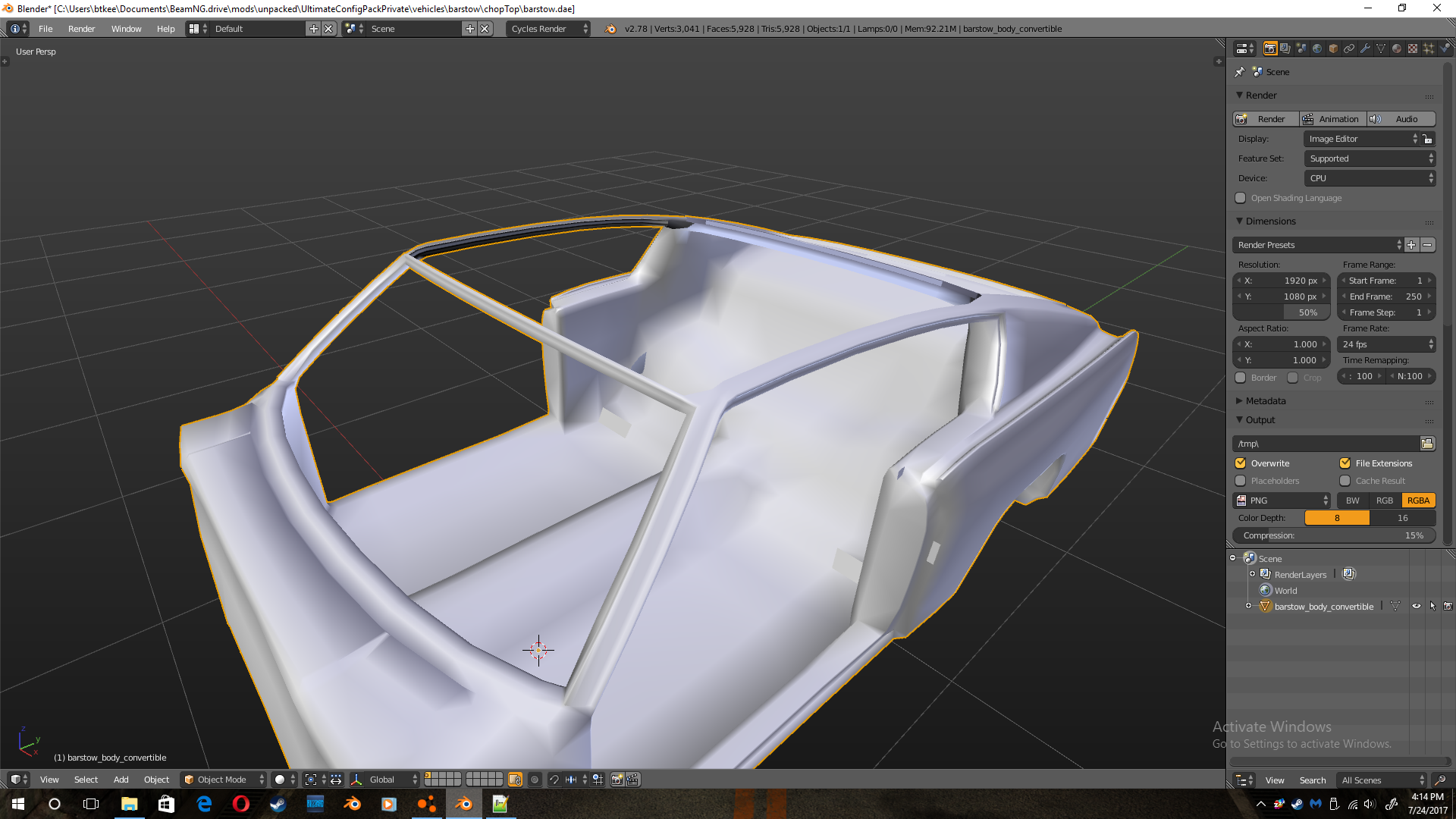Click the Render image button
This screenshot has width=1456, height=819.
1266,119
